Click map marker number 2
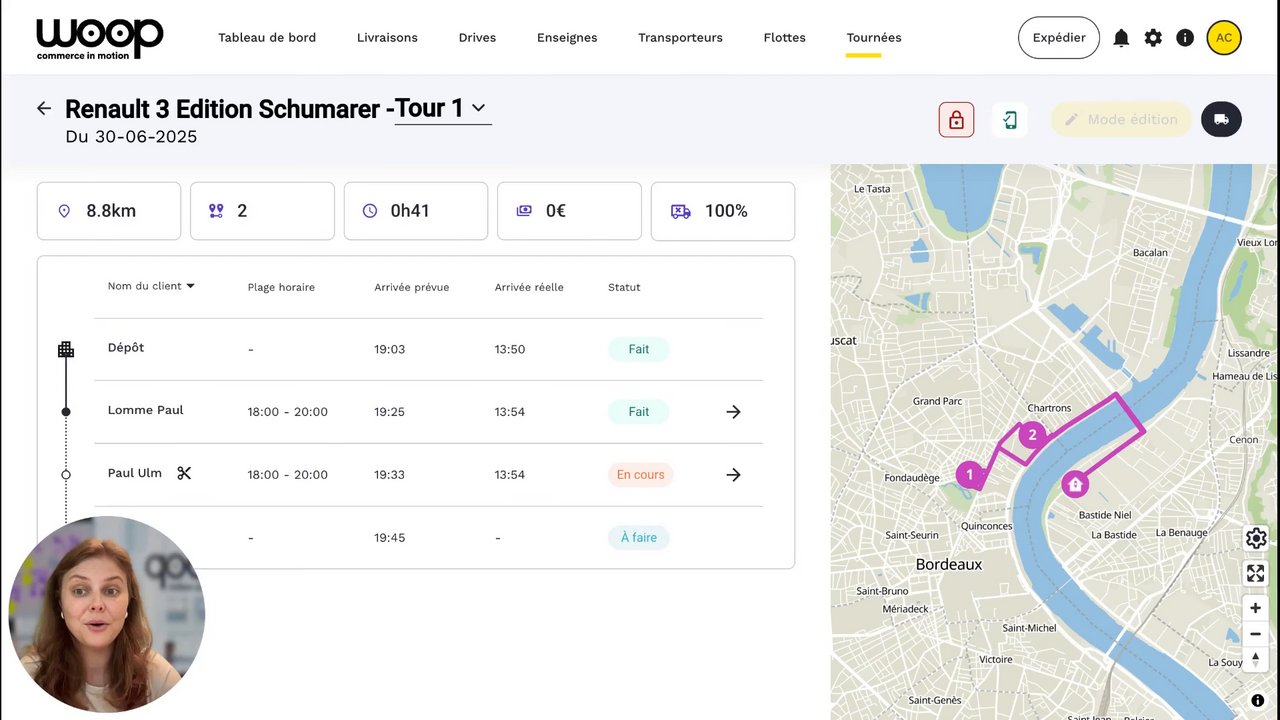Viewport: 1280px width, 720px height. (1033, 435)
